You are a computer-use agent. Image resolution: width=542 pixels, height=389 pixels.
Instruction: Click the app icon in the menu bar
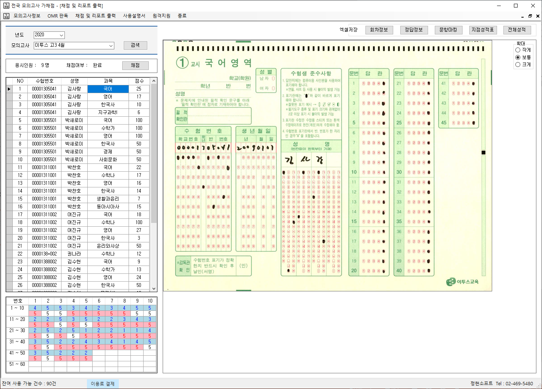coord(7,16)
